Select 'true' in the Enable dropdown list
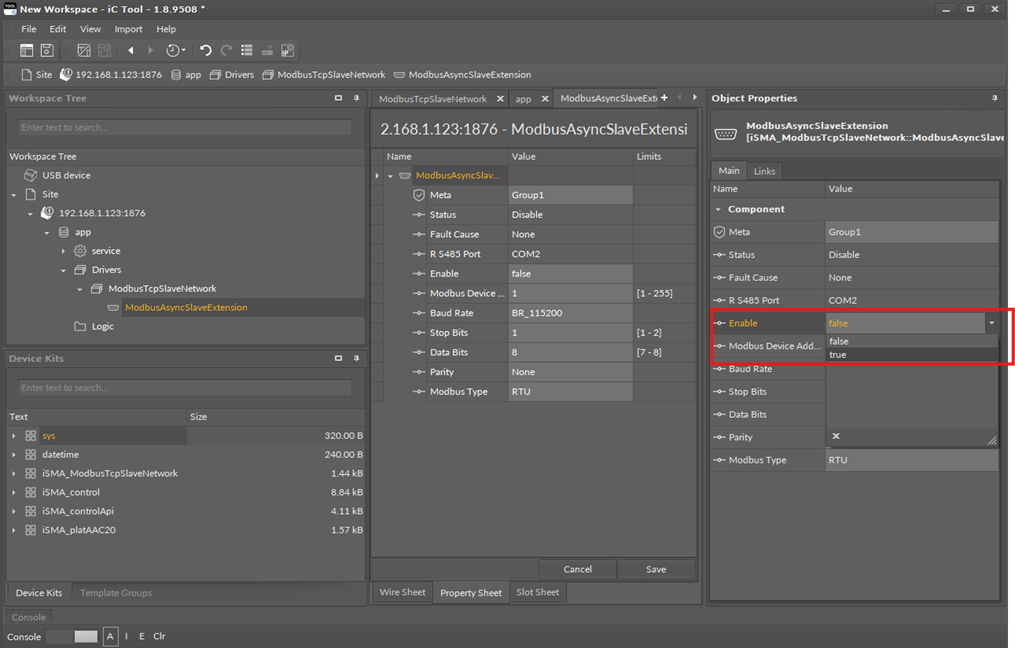The width and height of the screenshot is (1015, 648). (x=838, y=355)
